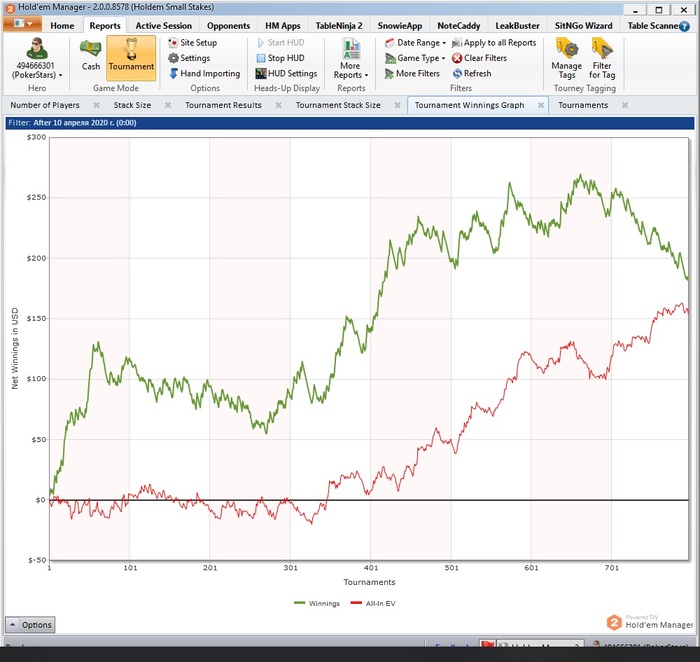Viewport: 700px width, 662px height.
Task: Open Manage Tags
Action: pyautogui.click(x=567, y=58)
